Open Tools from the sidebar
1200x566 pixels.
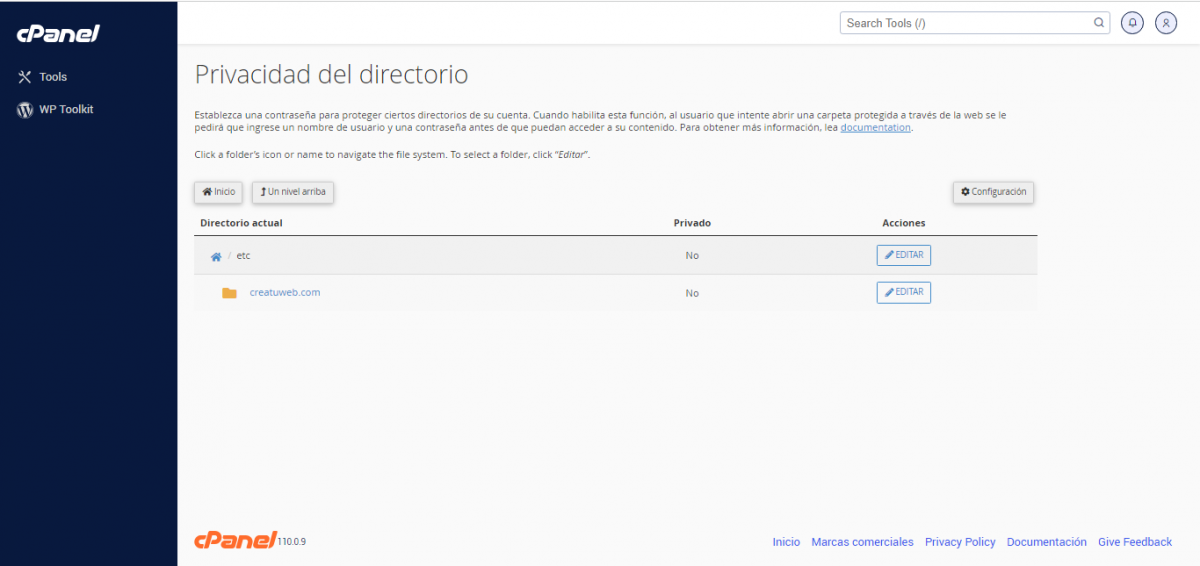(x=52, y=77)
